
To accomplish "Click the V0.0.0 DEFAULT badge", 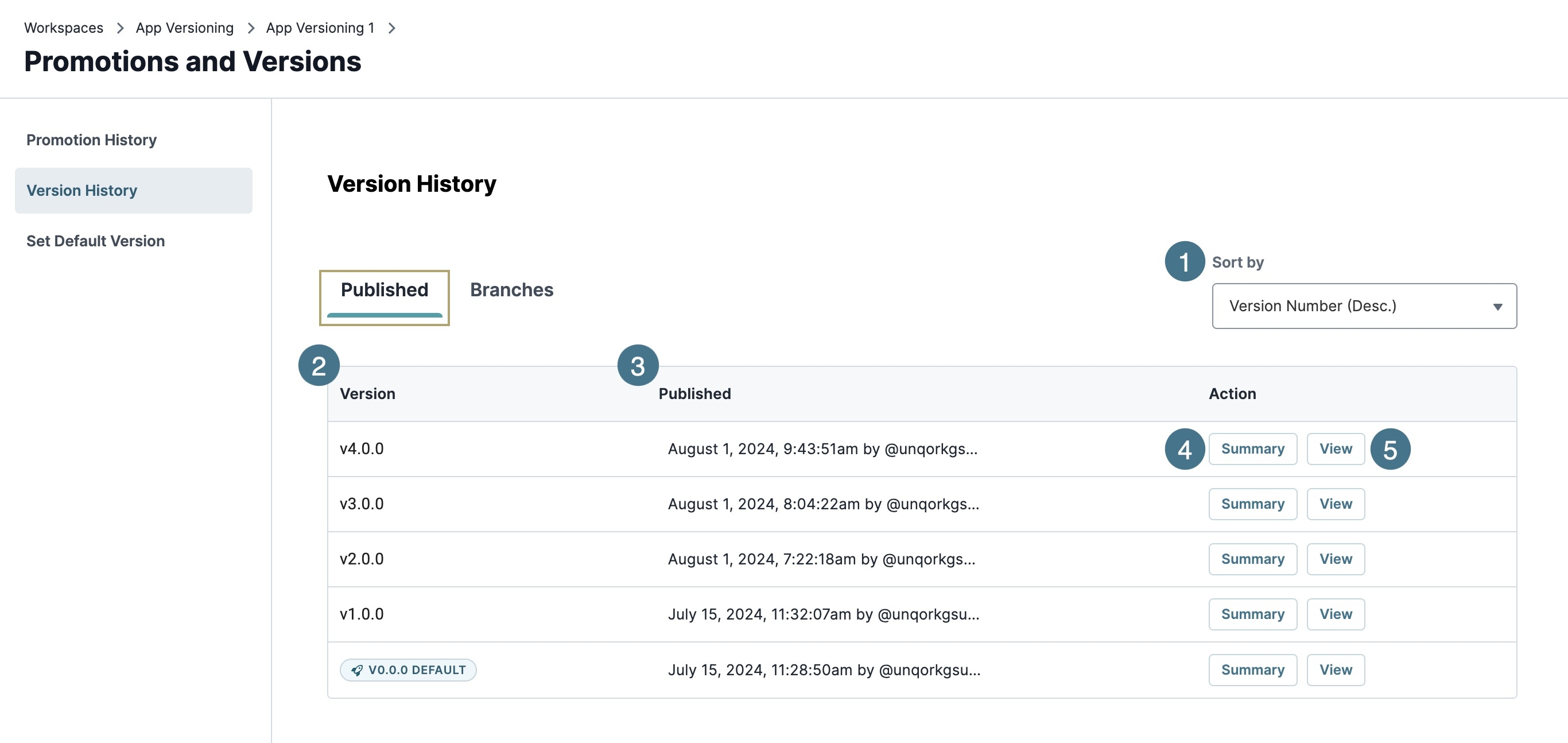I will (x=408, y=670).
